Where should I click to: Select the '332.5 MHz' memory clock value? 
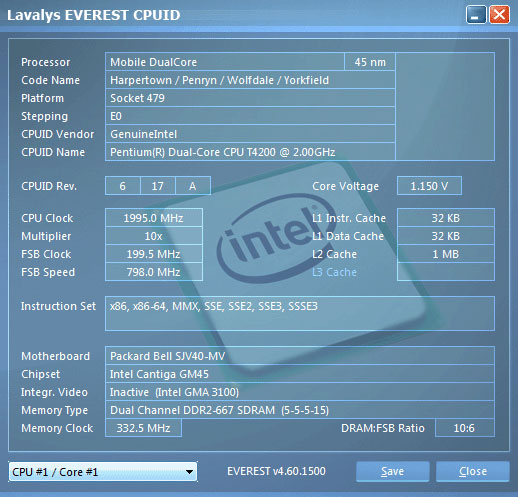pyautogui.click(x=143, y=428)
